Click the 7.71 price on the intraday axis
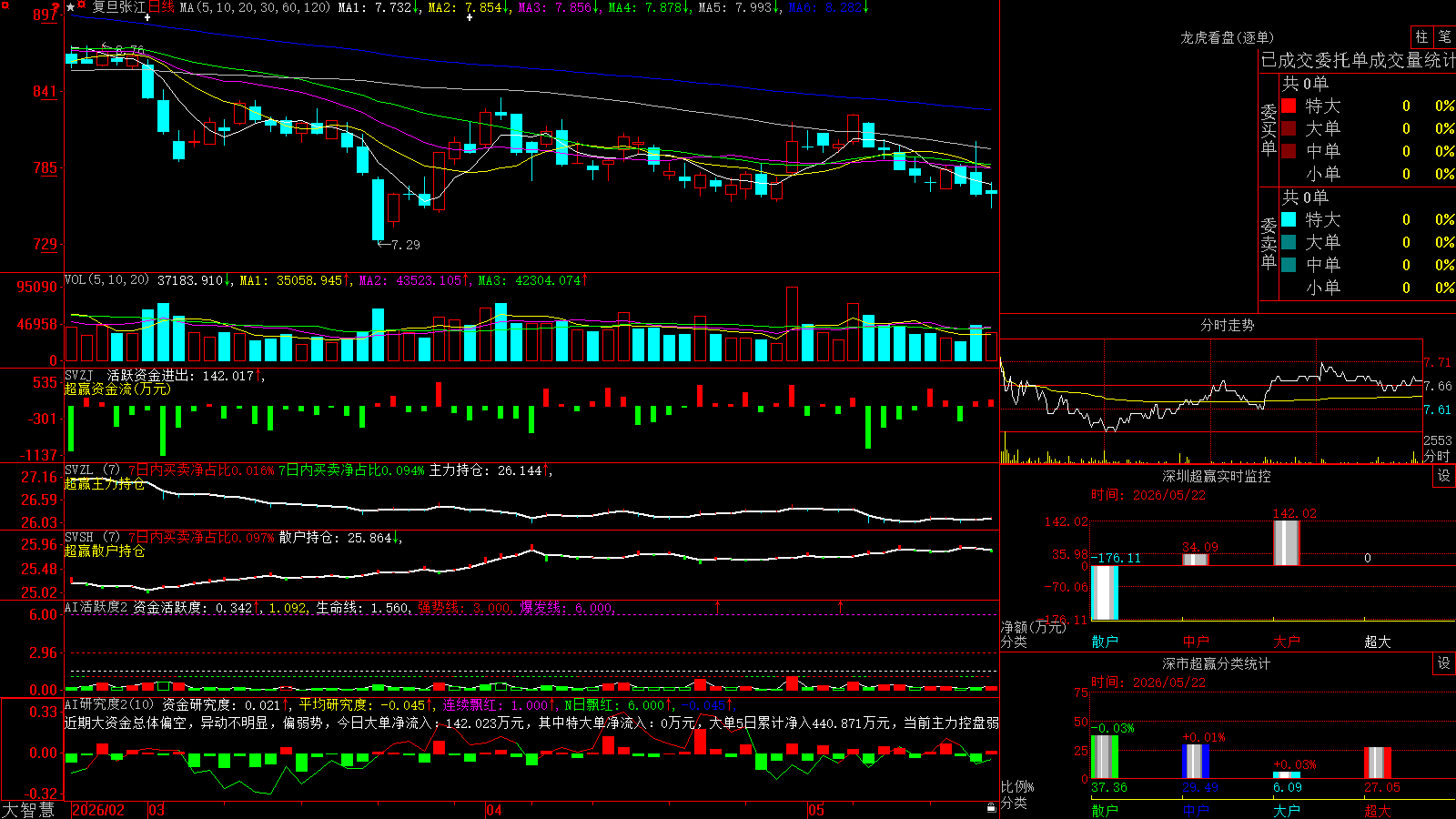 1438,362
